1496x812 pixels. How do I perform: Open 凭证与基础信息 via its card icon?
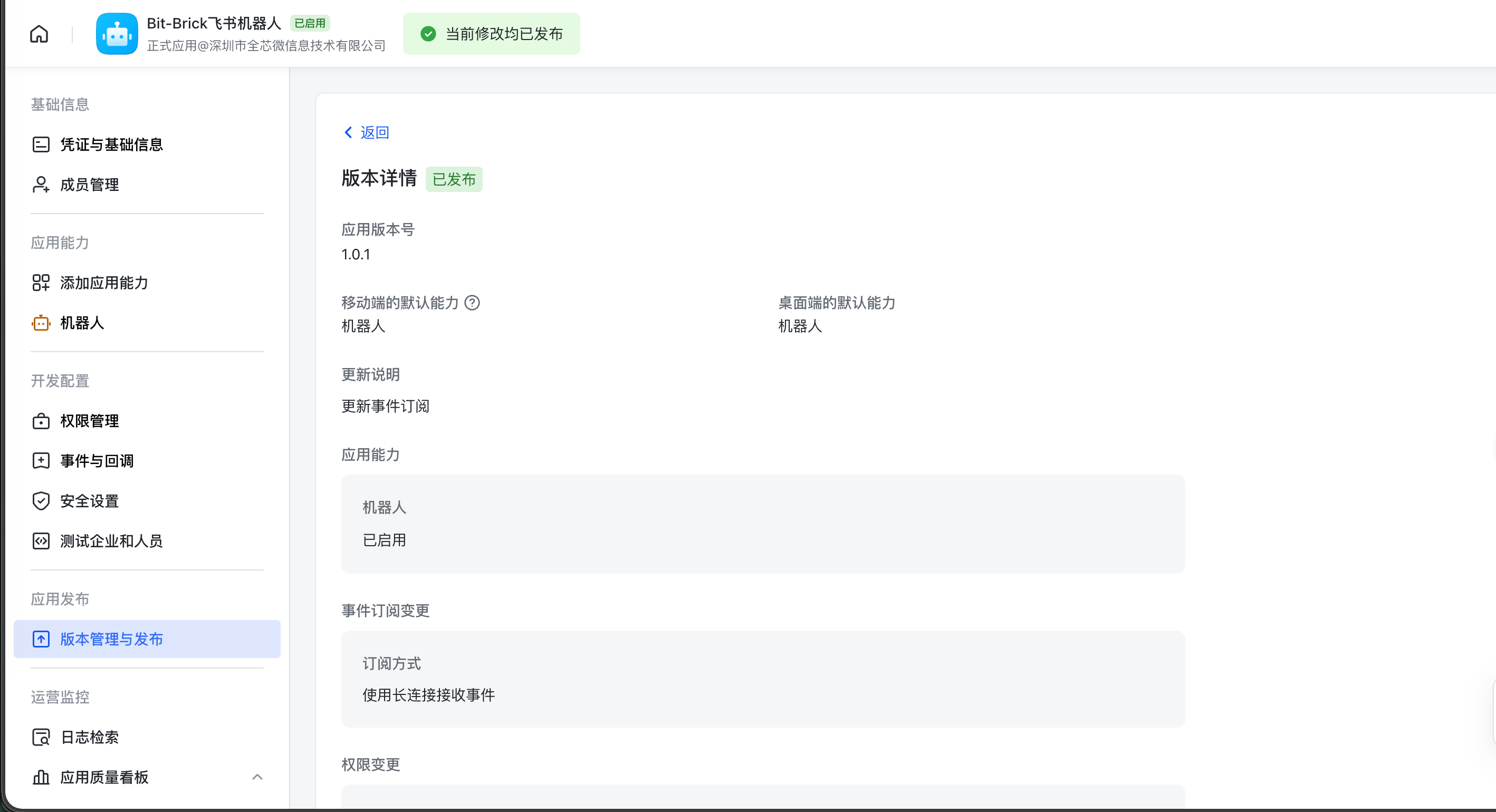click(x=41, y=144)
